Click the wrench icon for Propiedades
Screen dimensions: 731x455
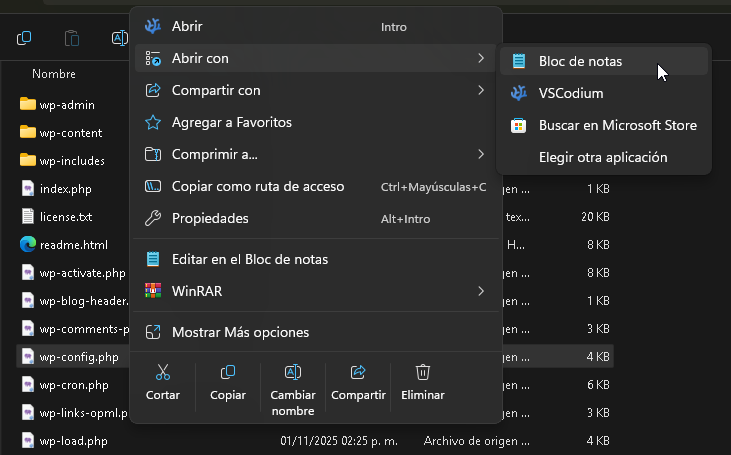click(x=153, y=218)
